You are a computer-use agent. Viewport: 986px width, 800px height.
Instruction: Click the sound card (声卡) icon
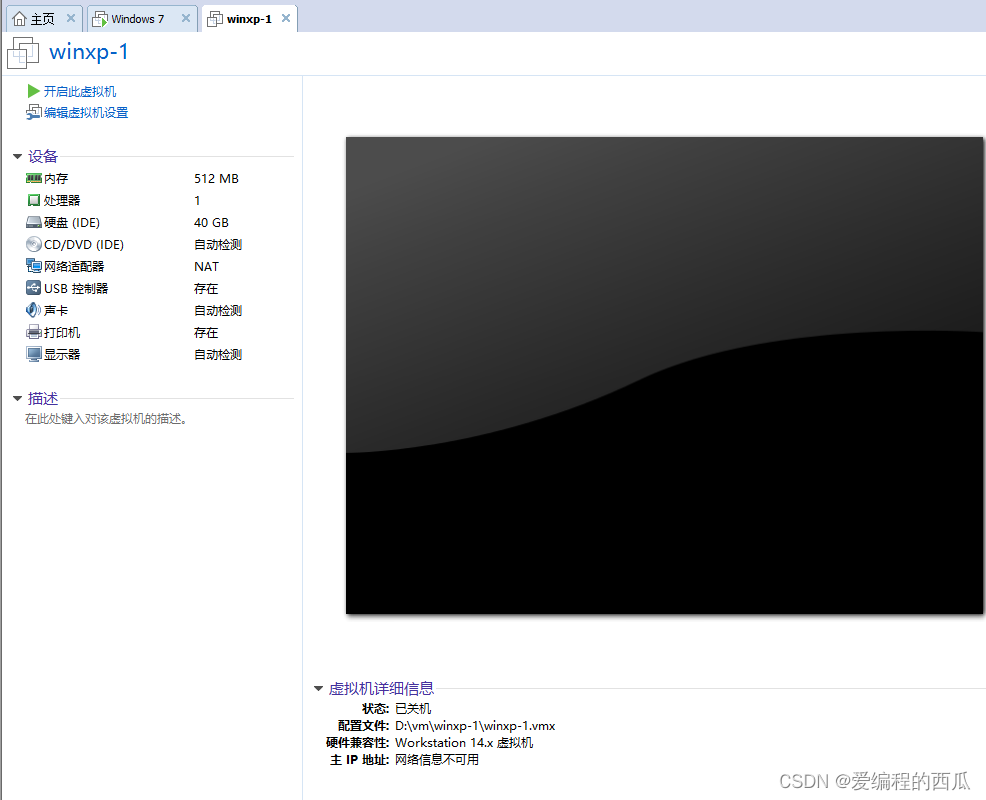point(34,310)
